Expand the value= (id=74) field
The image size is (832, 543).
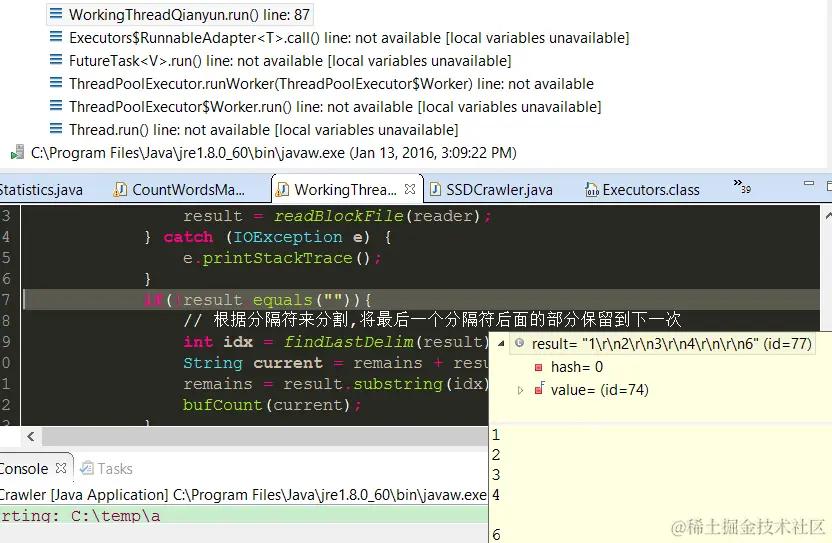click(520, 390)
